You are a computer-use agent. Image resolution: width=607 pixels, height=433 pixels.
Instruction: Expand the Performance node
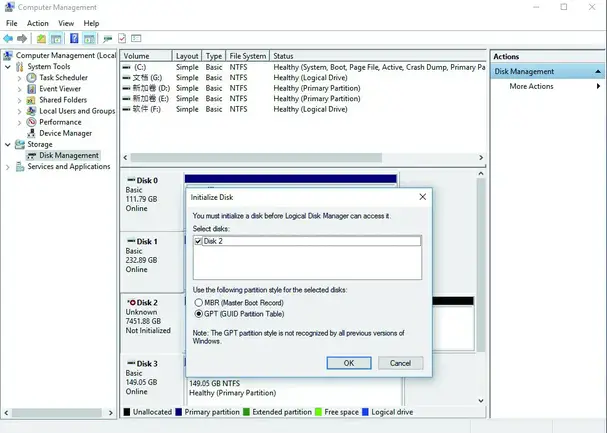click(x=19, y=123)
